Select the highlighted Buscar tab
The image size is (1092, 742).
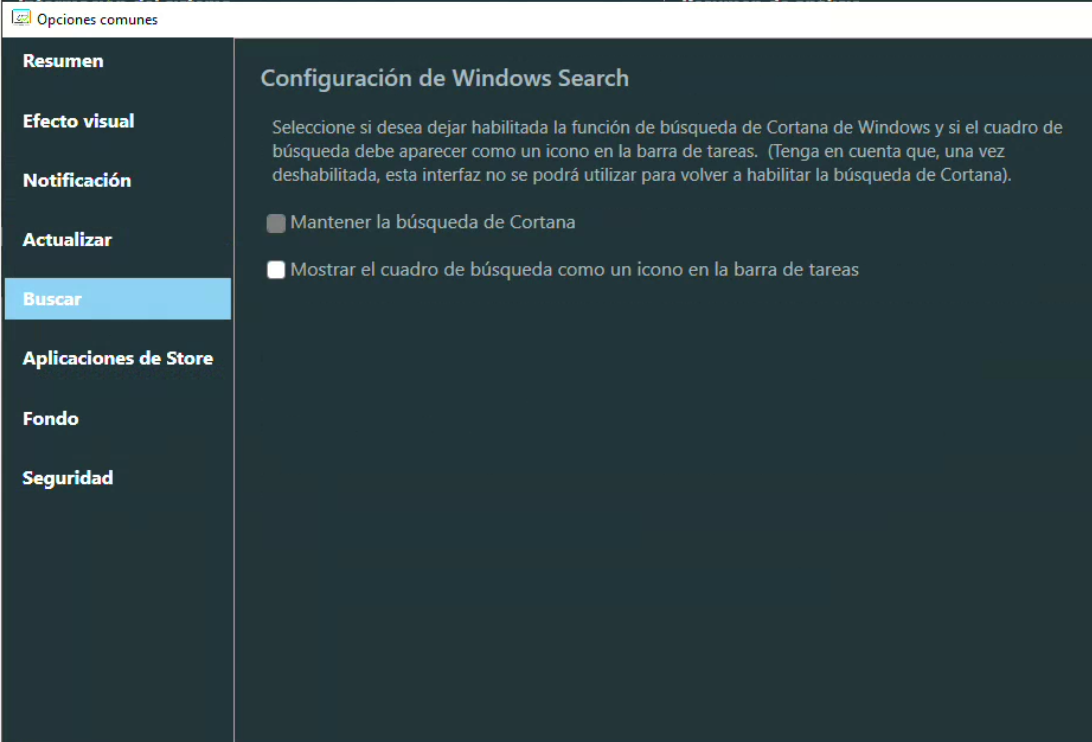tap(117, 299)
